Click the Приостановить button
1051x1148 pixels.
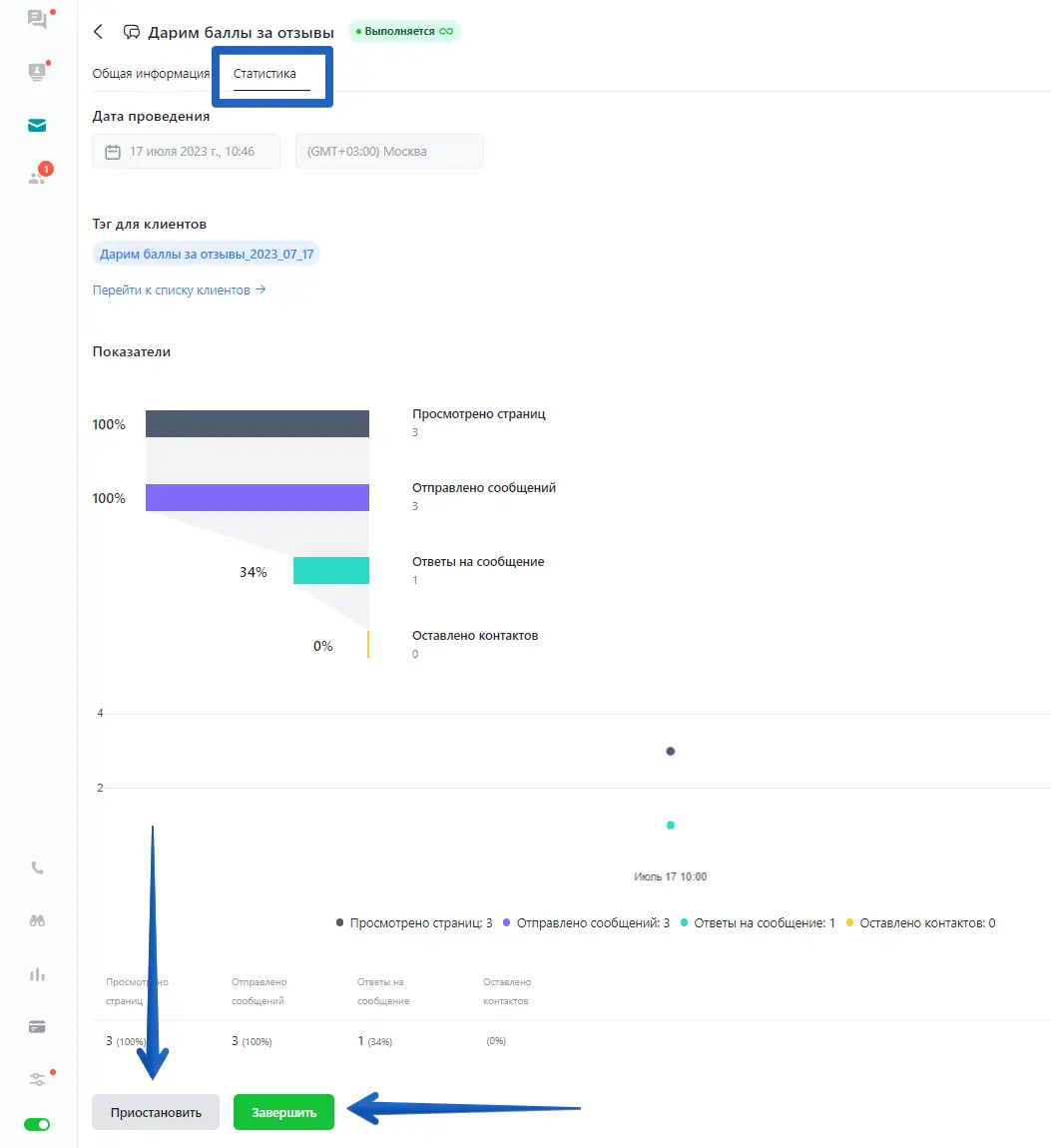point(156,1112)
